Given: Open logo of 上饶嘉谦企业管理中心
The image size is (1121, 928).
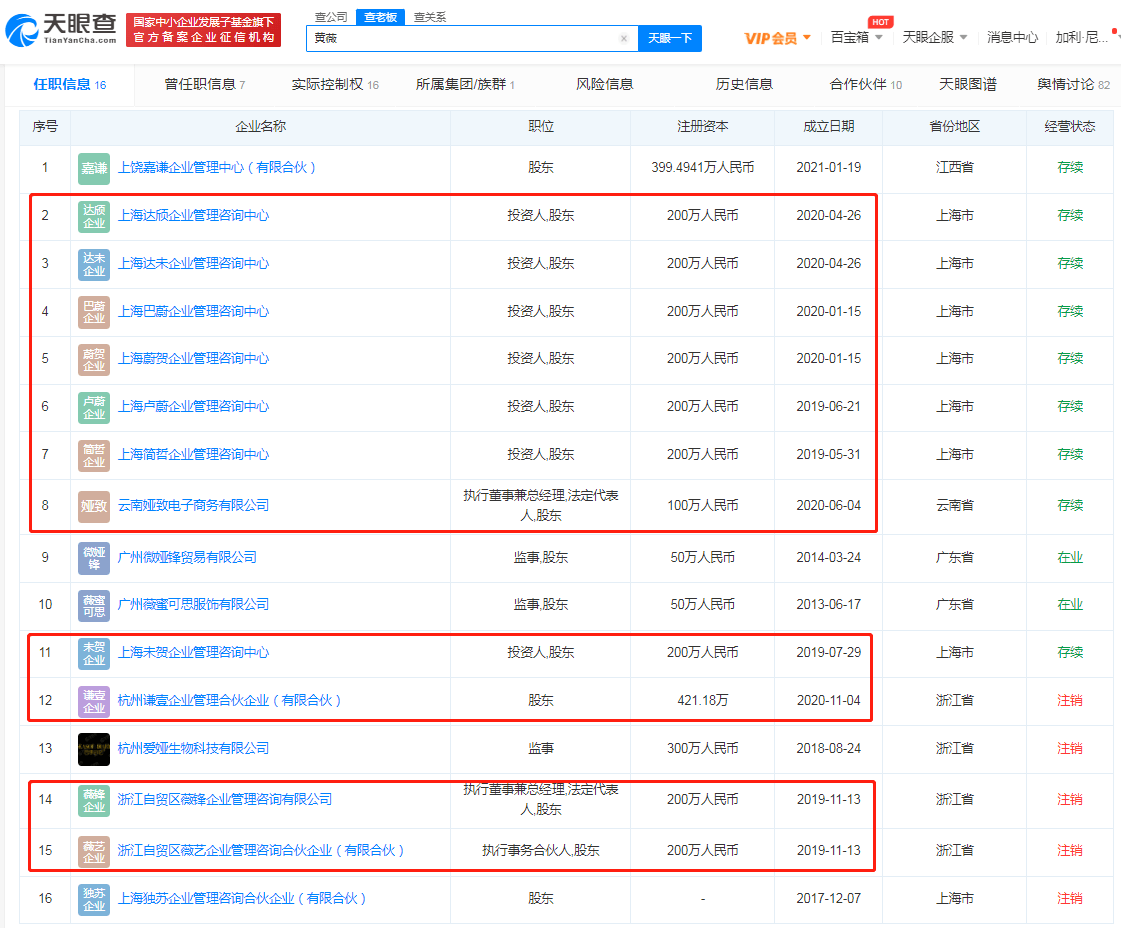Looking at the screenshot, I should 94,168.
